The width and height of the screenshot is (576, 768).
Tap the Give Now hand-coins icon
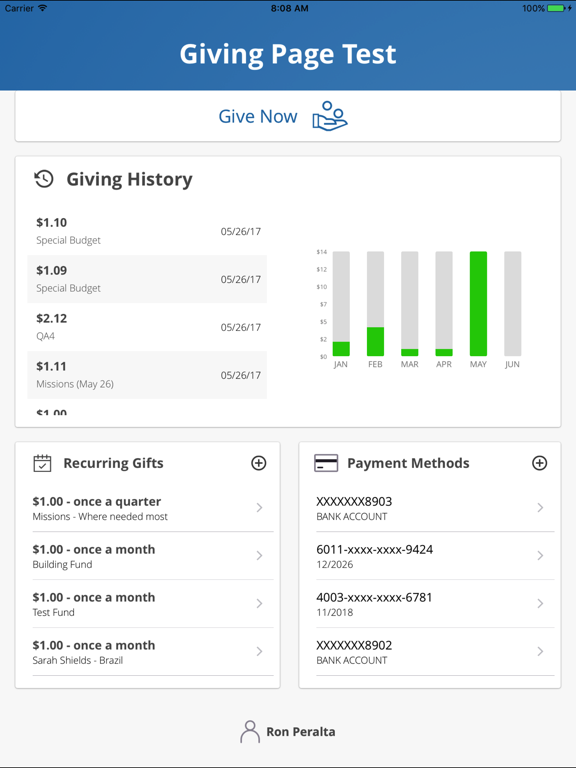click(330, 116)
